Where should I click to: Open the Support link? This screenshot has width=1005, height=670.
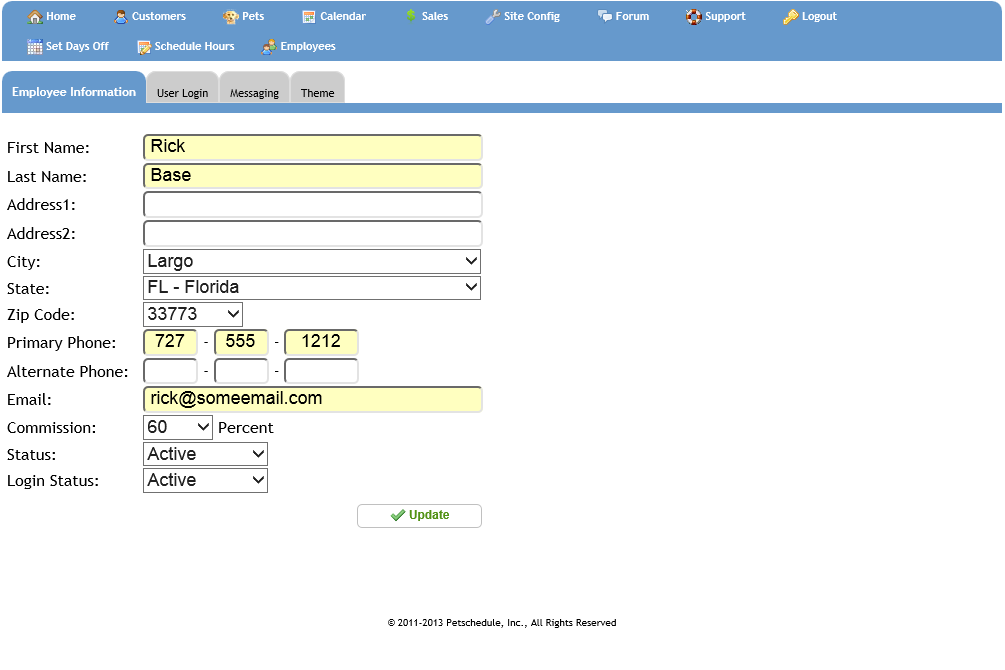coord(725,16)
